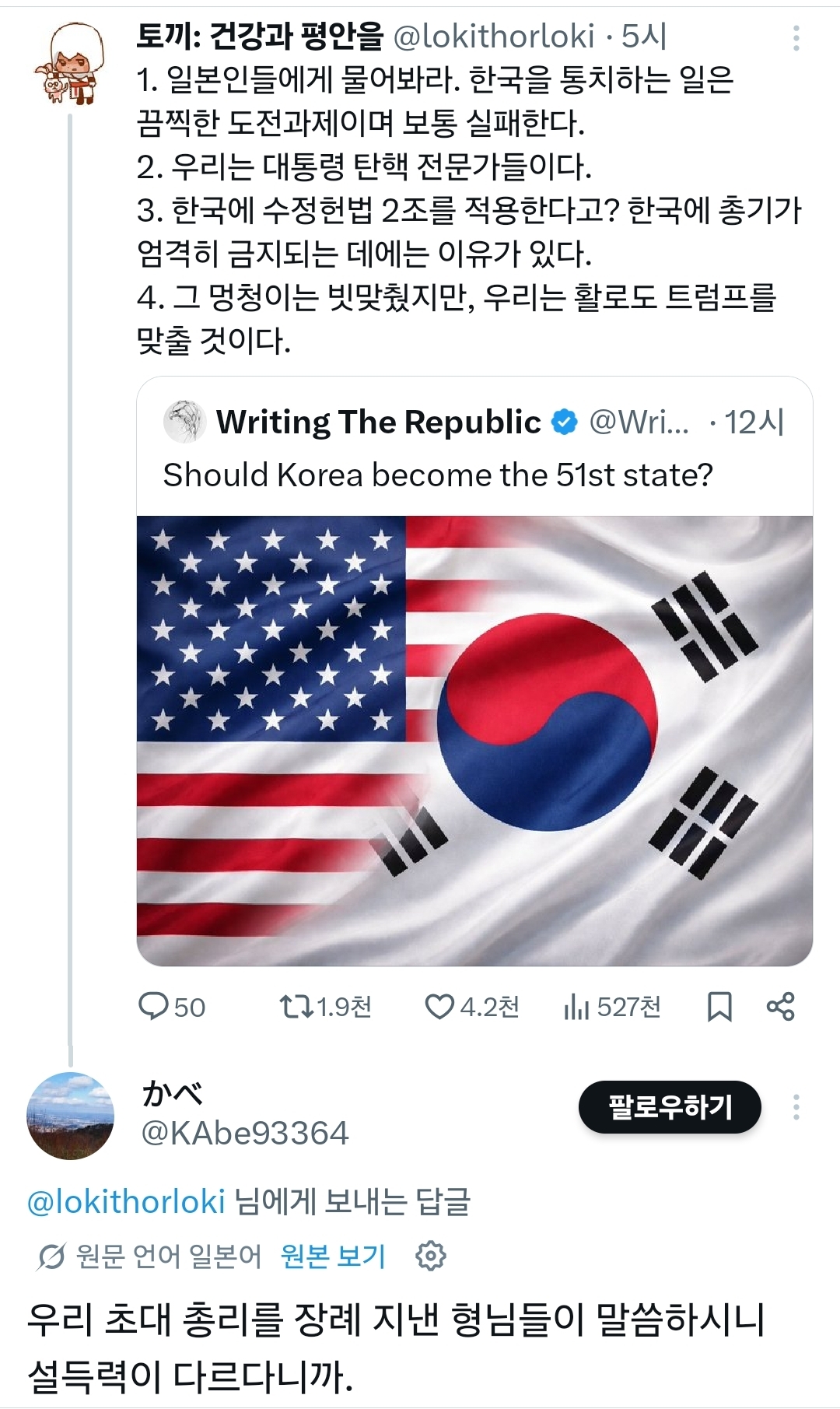The width and height of the screenshot is (840, 1409).
Task: Open quoted Writing The Republic tweet text
Action: point(438,475)
